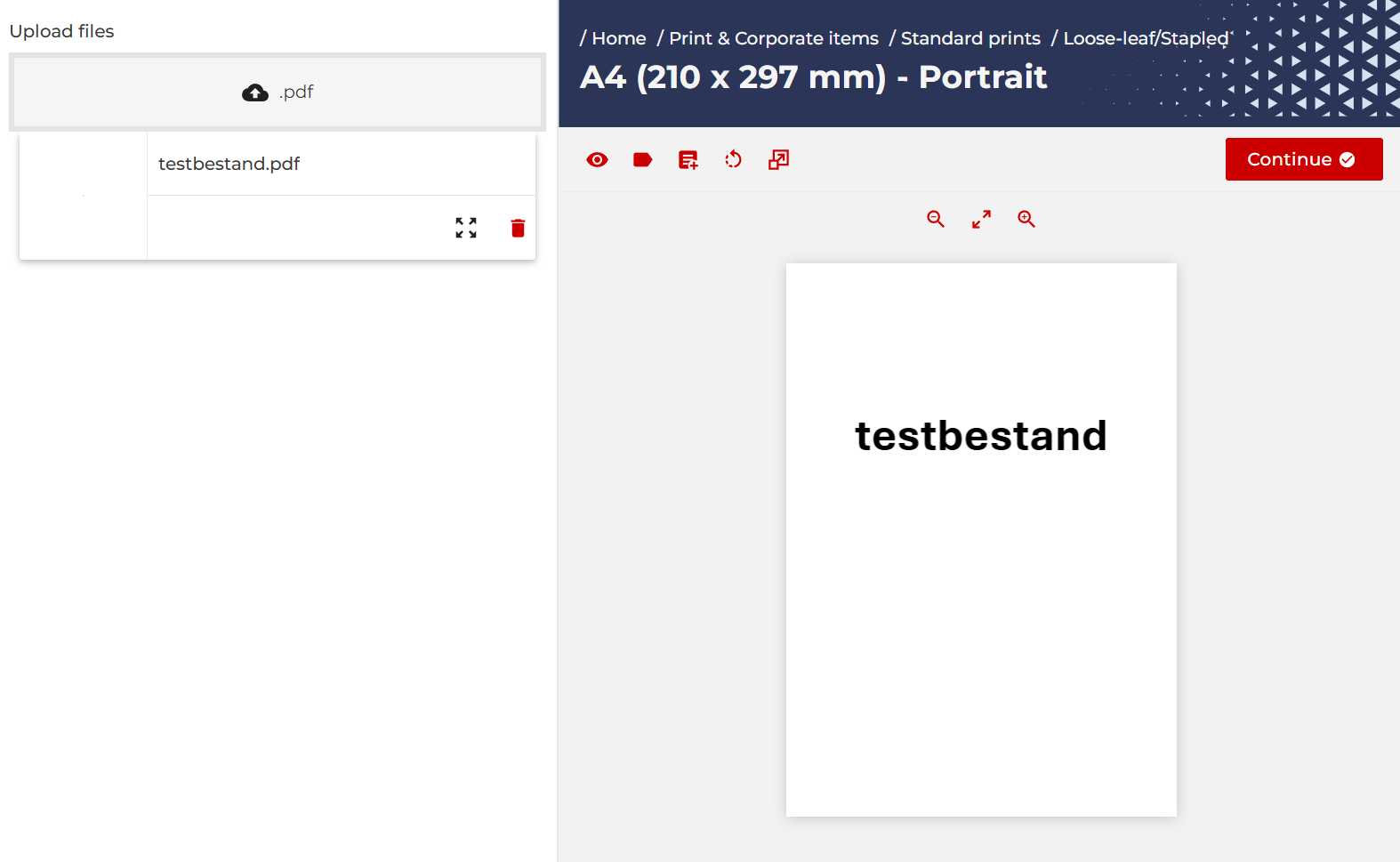Go to Print & Corporate items breadcrumb
The image size is (1400, 862).
coord(774,38)
